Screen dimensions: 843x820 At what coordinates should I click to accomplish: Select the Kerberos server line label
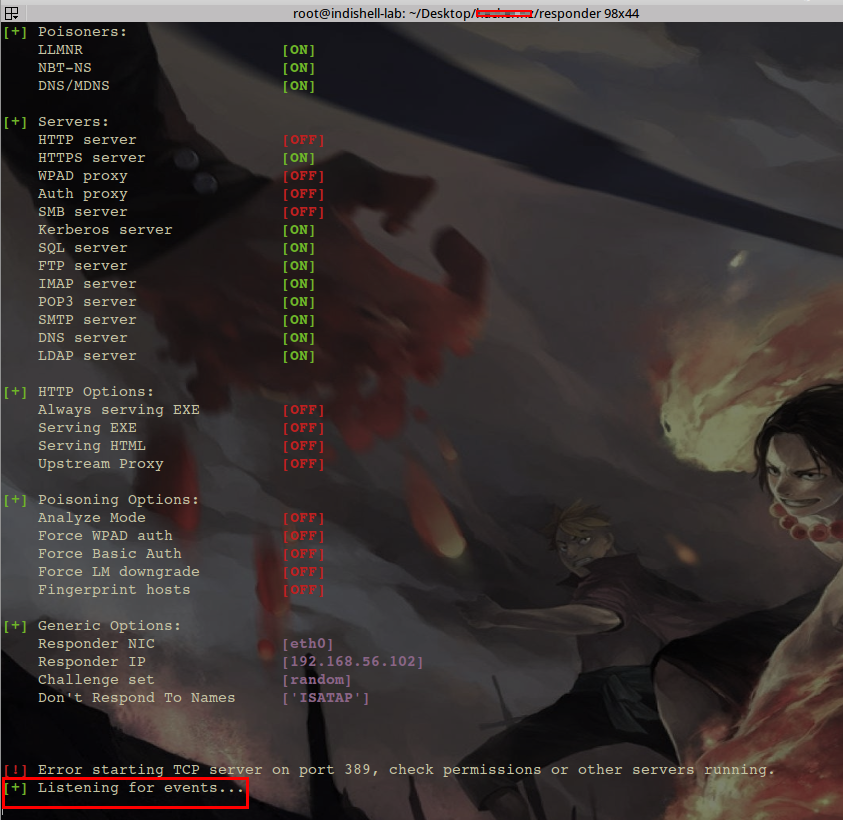tap(105, 230)
